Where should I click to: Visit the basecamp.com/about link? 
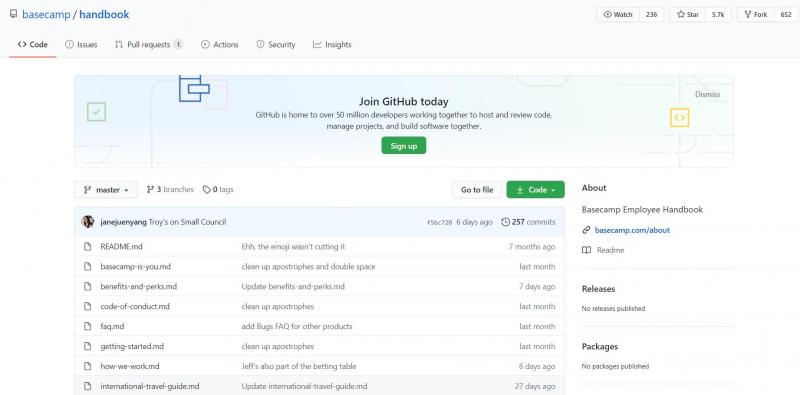click(x=632, y=230)
